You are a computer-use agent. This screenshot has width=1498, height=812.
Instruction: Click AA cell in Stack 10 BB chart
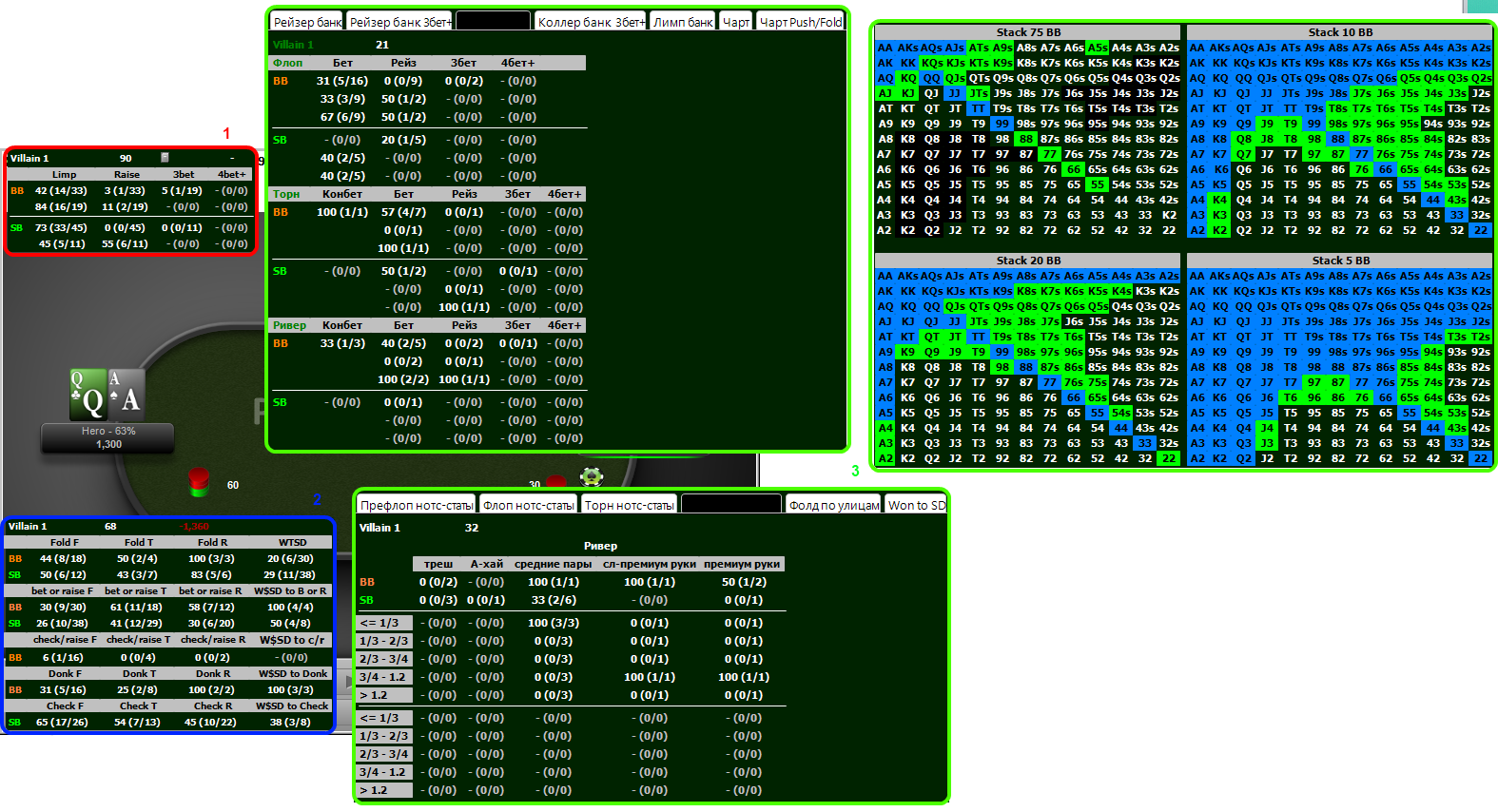1196,48
